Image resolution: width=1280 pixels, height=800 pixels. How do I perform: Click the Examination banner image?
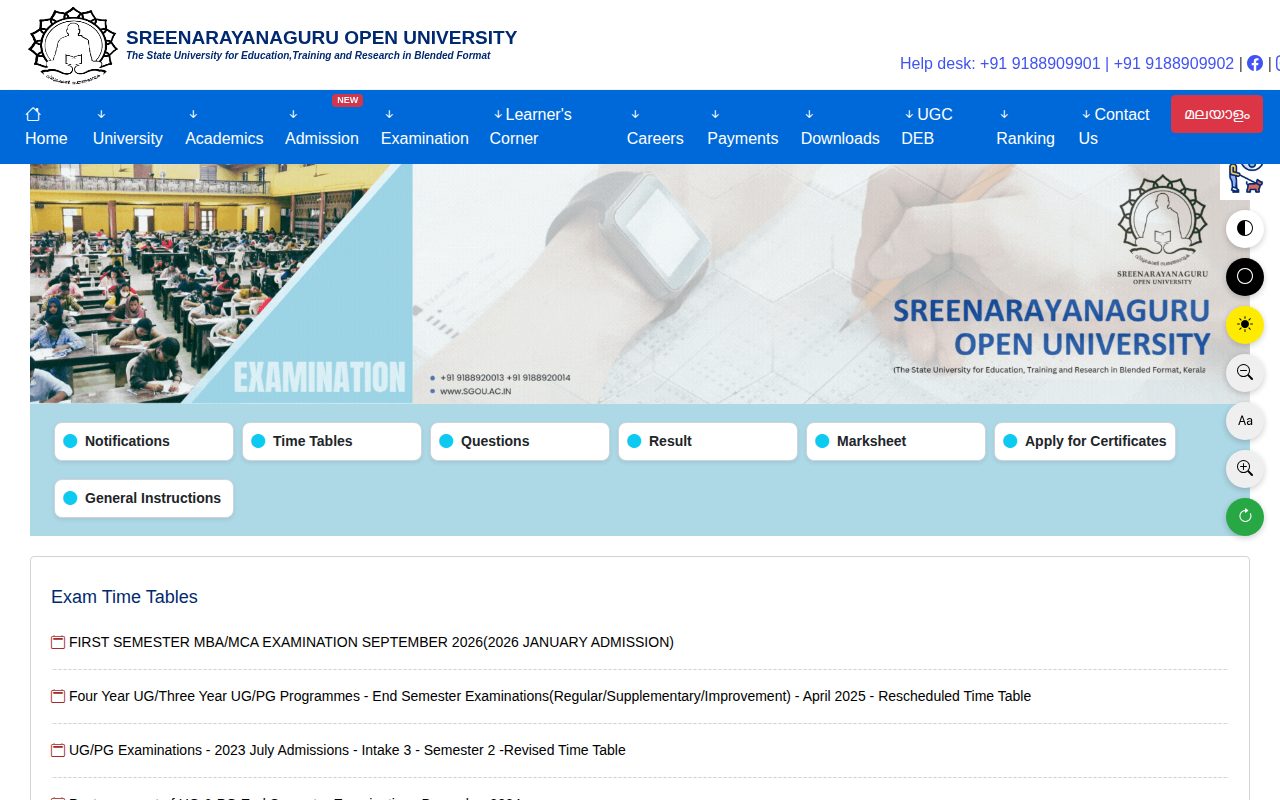tap(640, 284)
